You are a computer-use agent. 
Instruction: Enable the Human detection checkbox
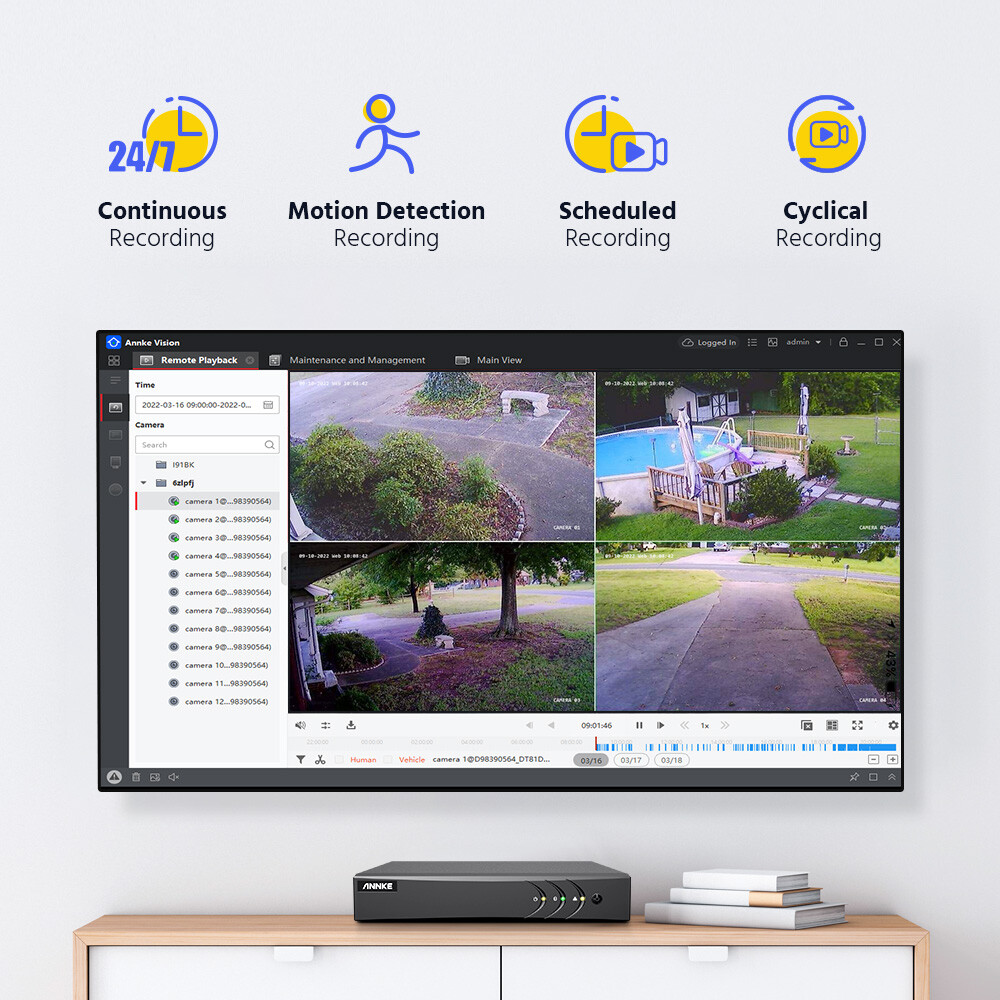[339, 760]
